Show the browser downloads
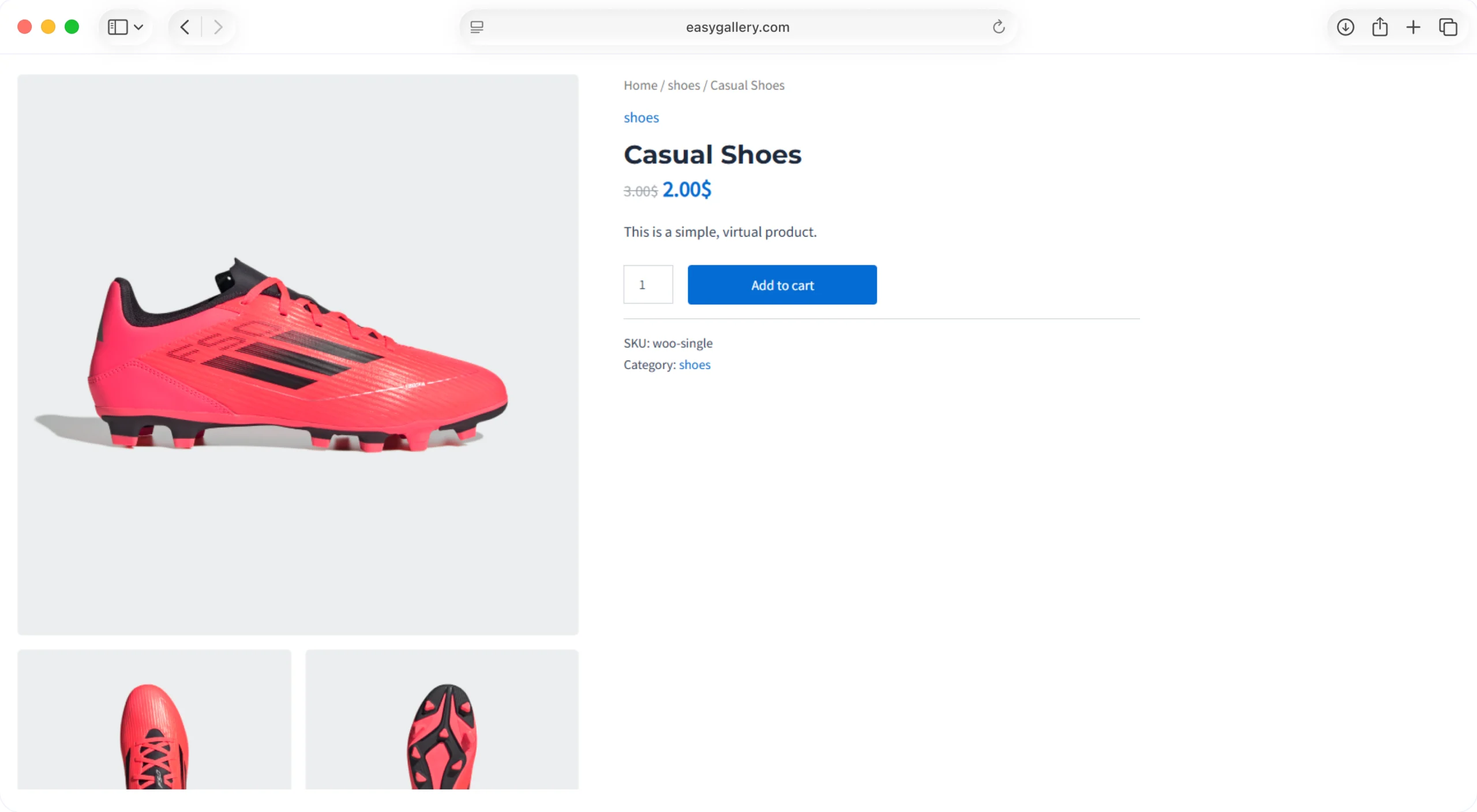Screen dimensions: 1477x812 click(x=1345, y=27)
